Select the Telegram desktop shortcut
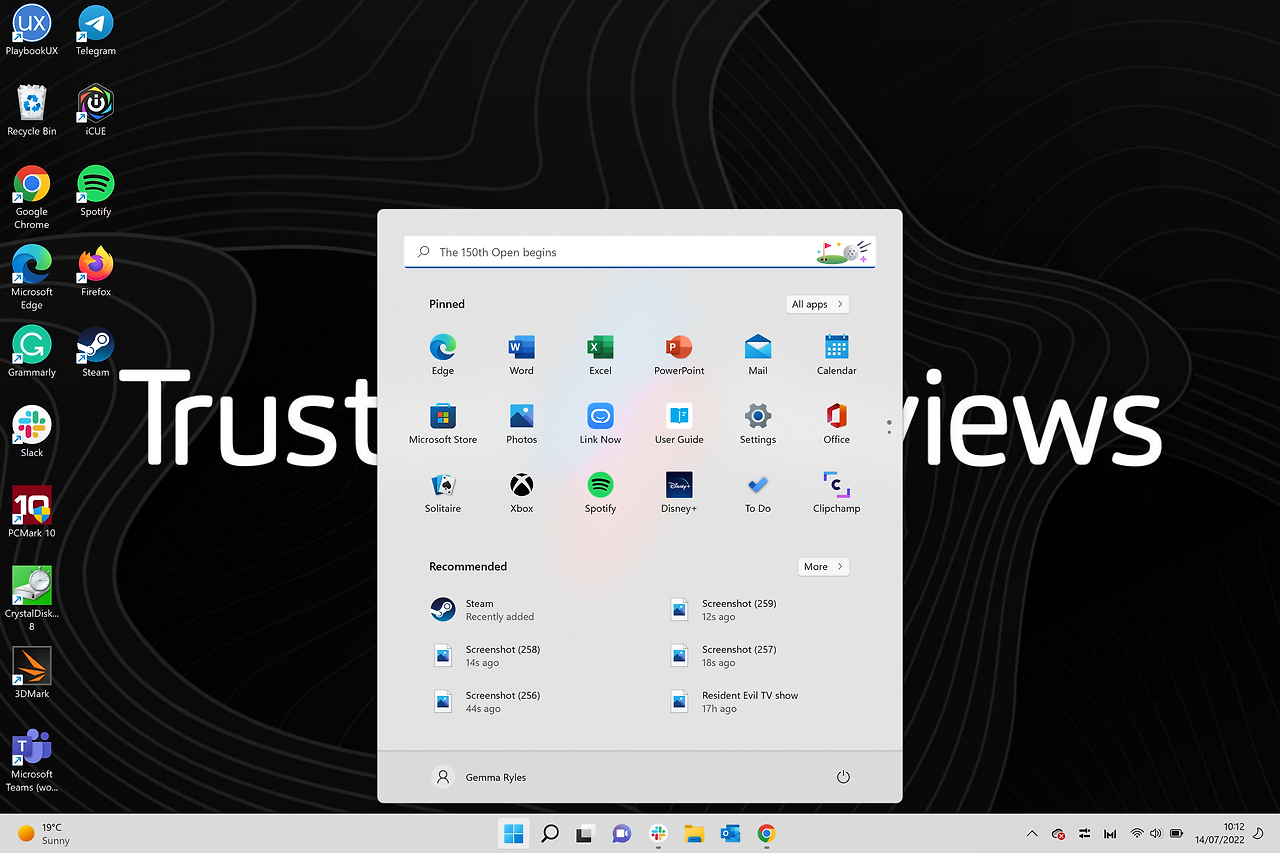This screenshot has height=853, width=1280. (x=96, y=28)
